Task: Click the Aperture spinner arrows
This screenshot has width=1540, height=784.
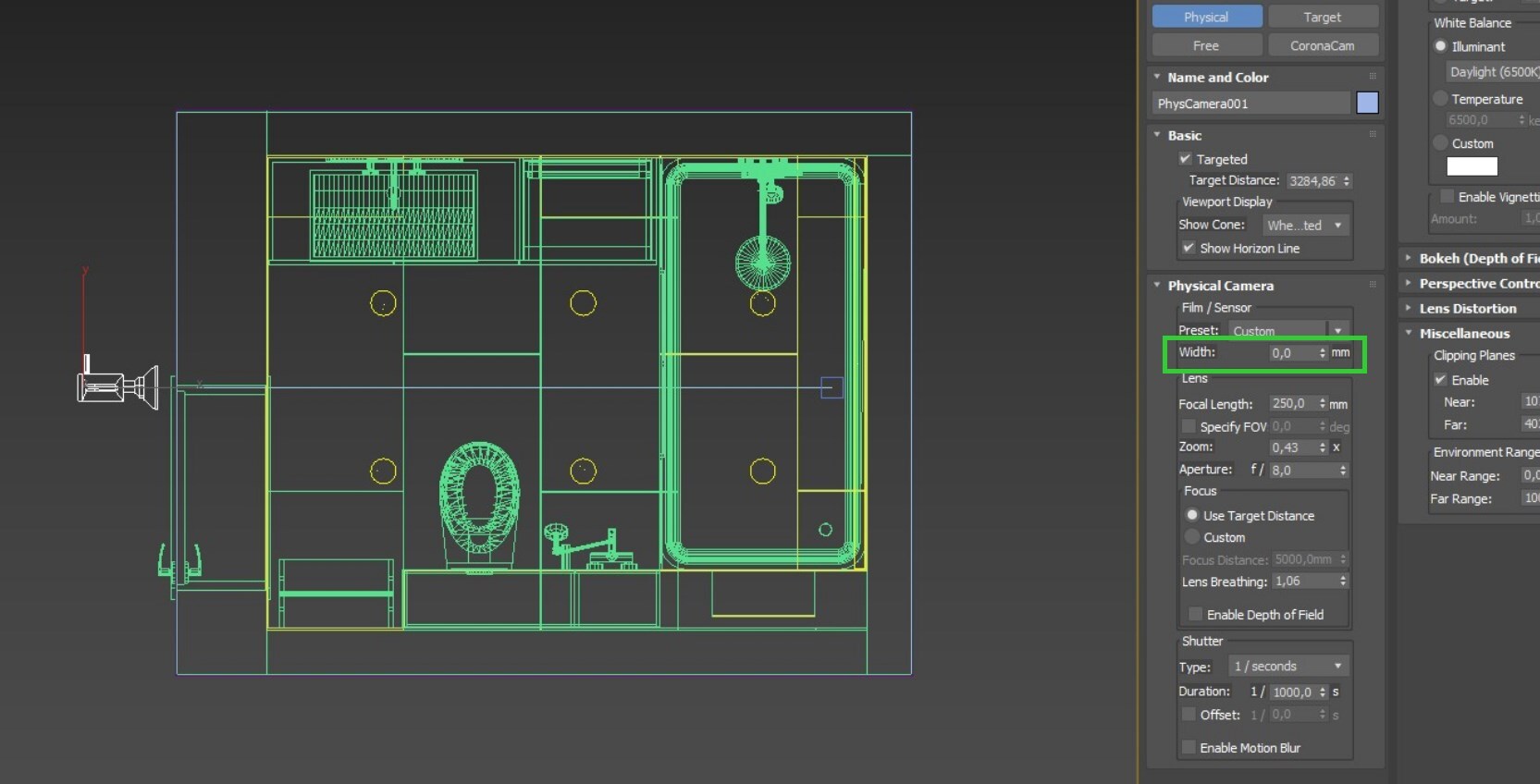Action: (1344, 470)
